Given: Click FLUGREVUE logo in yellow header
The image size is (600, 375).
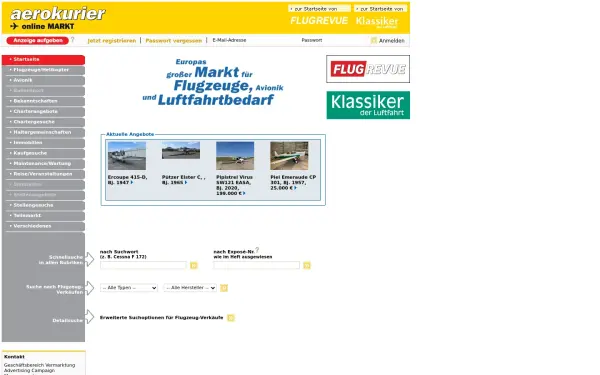Looking at the screenshot, I should coord(319,21).
